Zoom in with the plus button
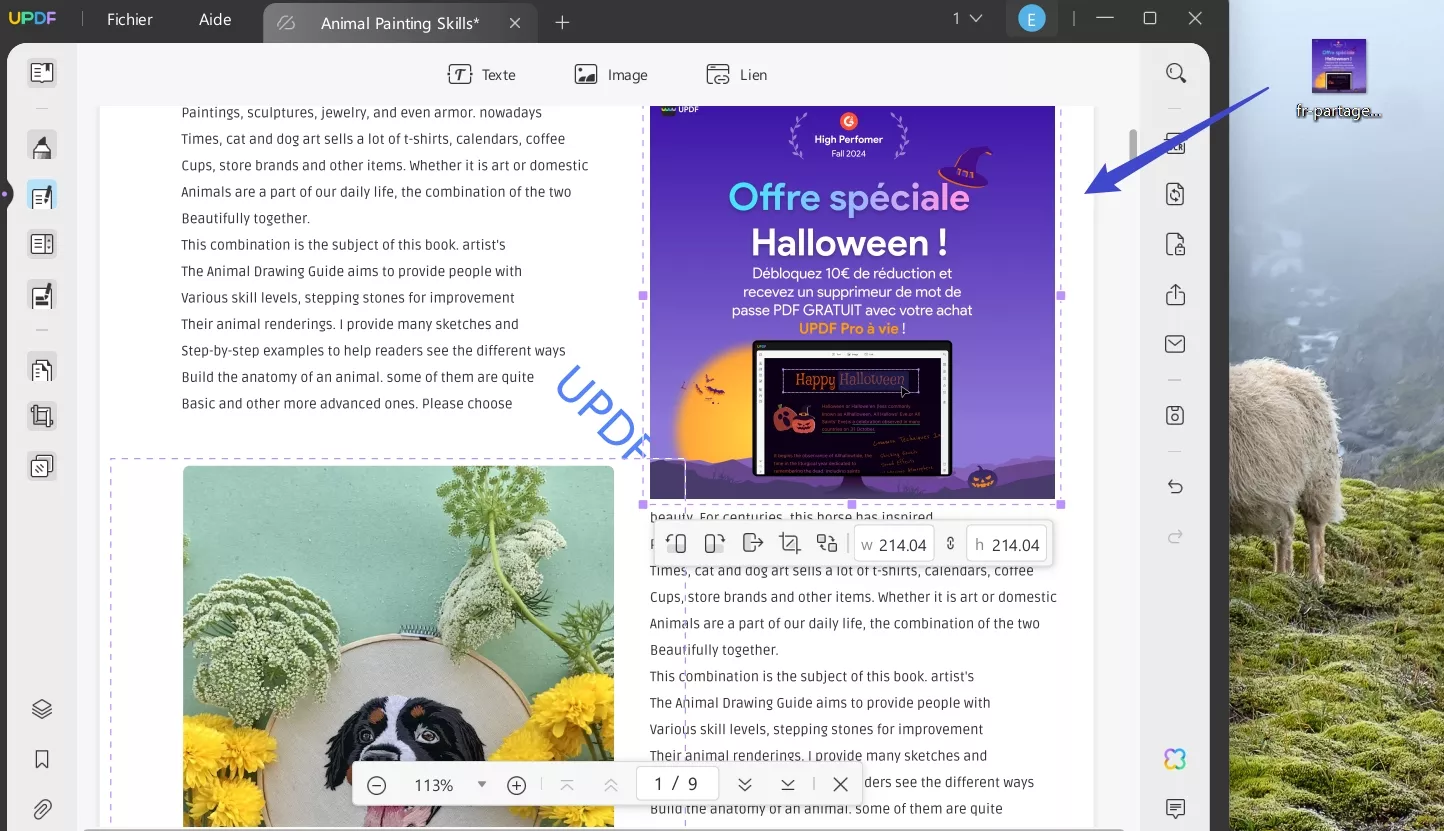This screenshot has height=831, width=1444. (516, 785)
